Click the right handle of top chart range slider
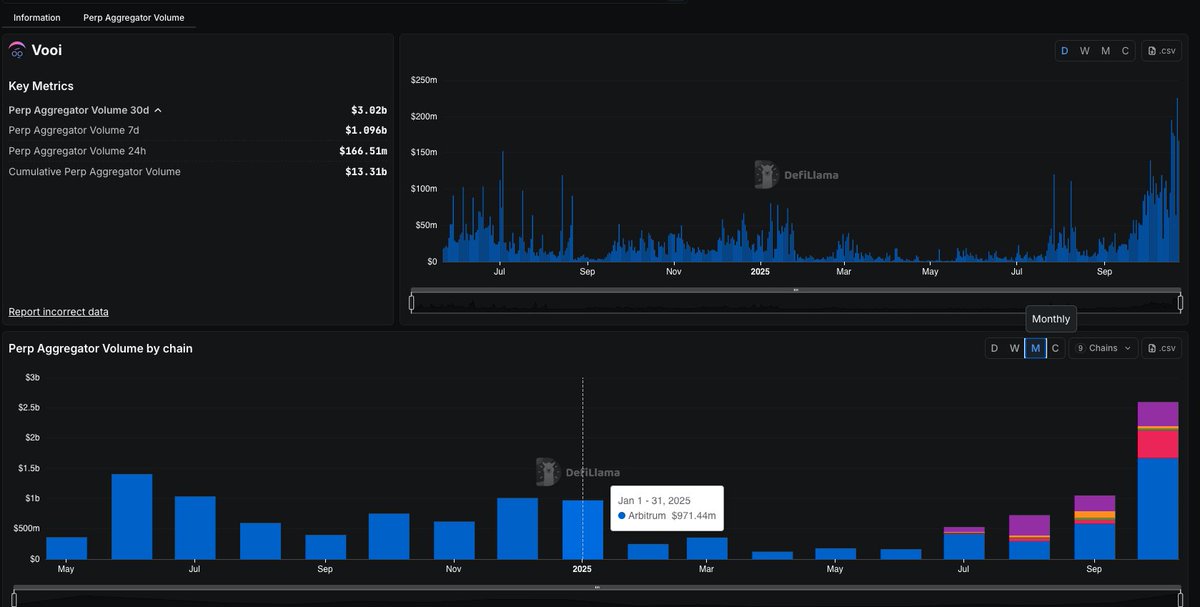 [x=1180, y=303]
